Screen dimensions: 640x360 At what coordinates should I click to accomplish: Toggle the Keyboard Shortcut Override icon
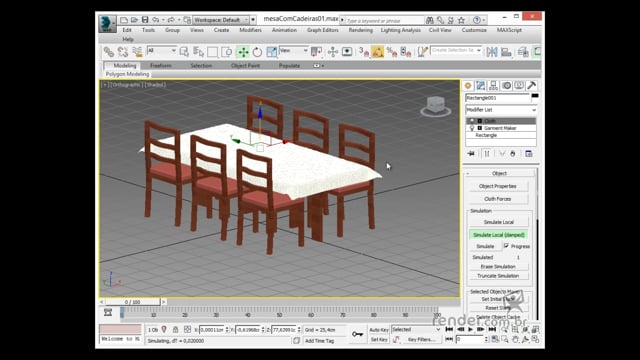[x=347, y=52]
